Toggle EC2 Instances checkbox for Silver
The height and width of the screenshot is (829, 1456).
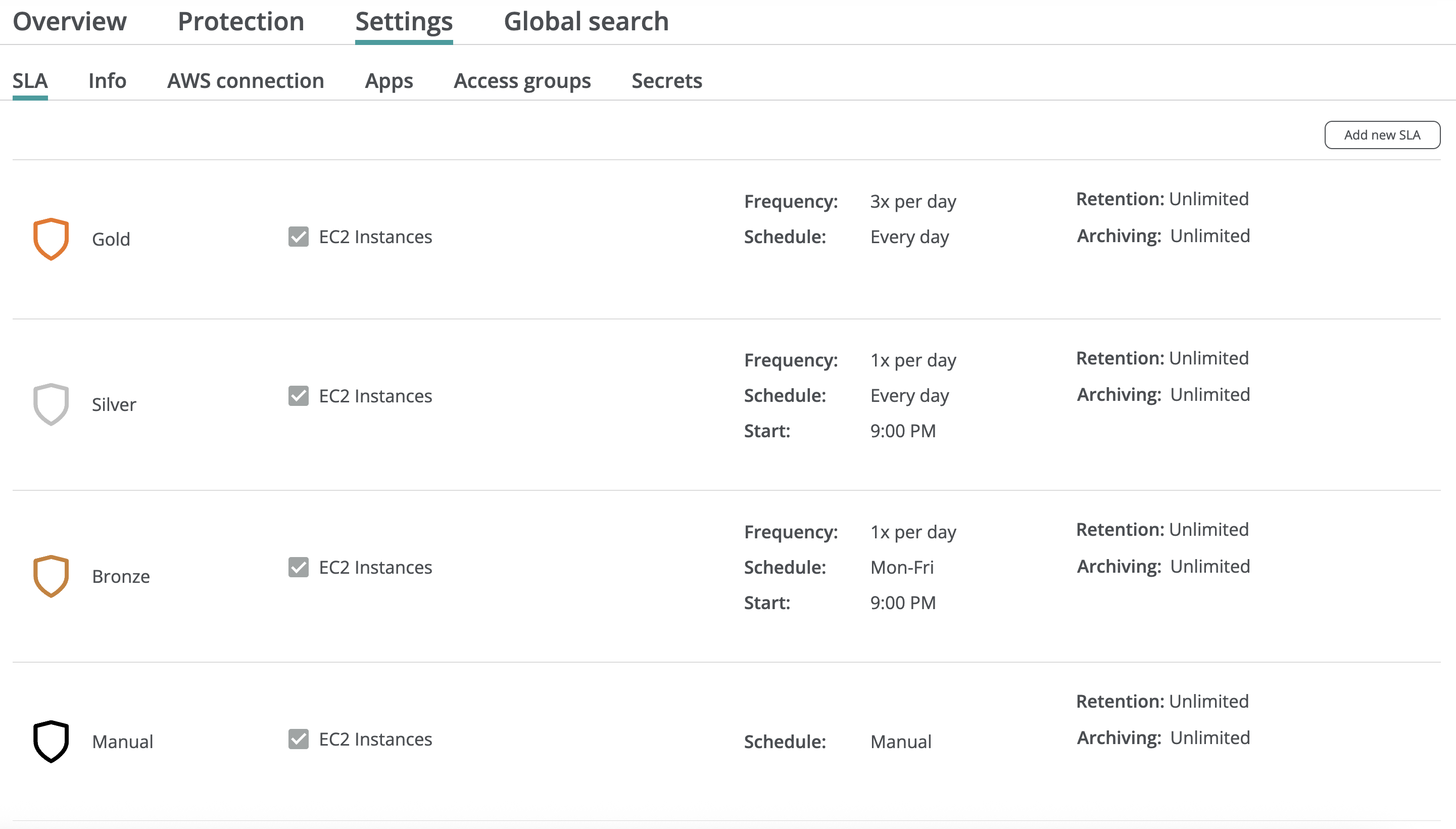298,396
